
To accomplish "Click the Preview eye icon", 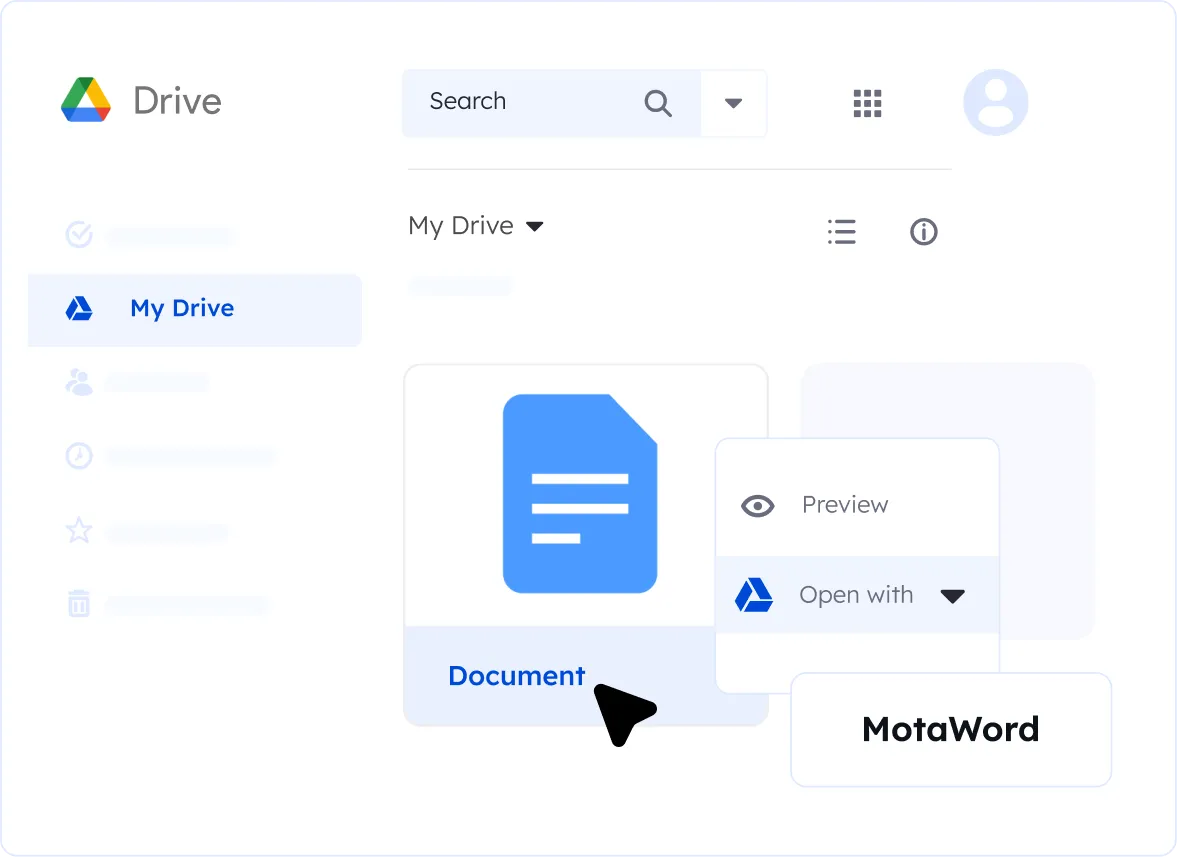I will point(758,506).
